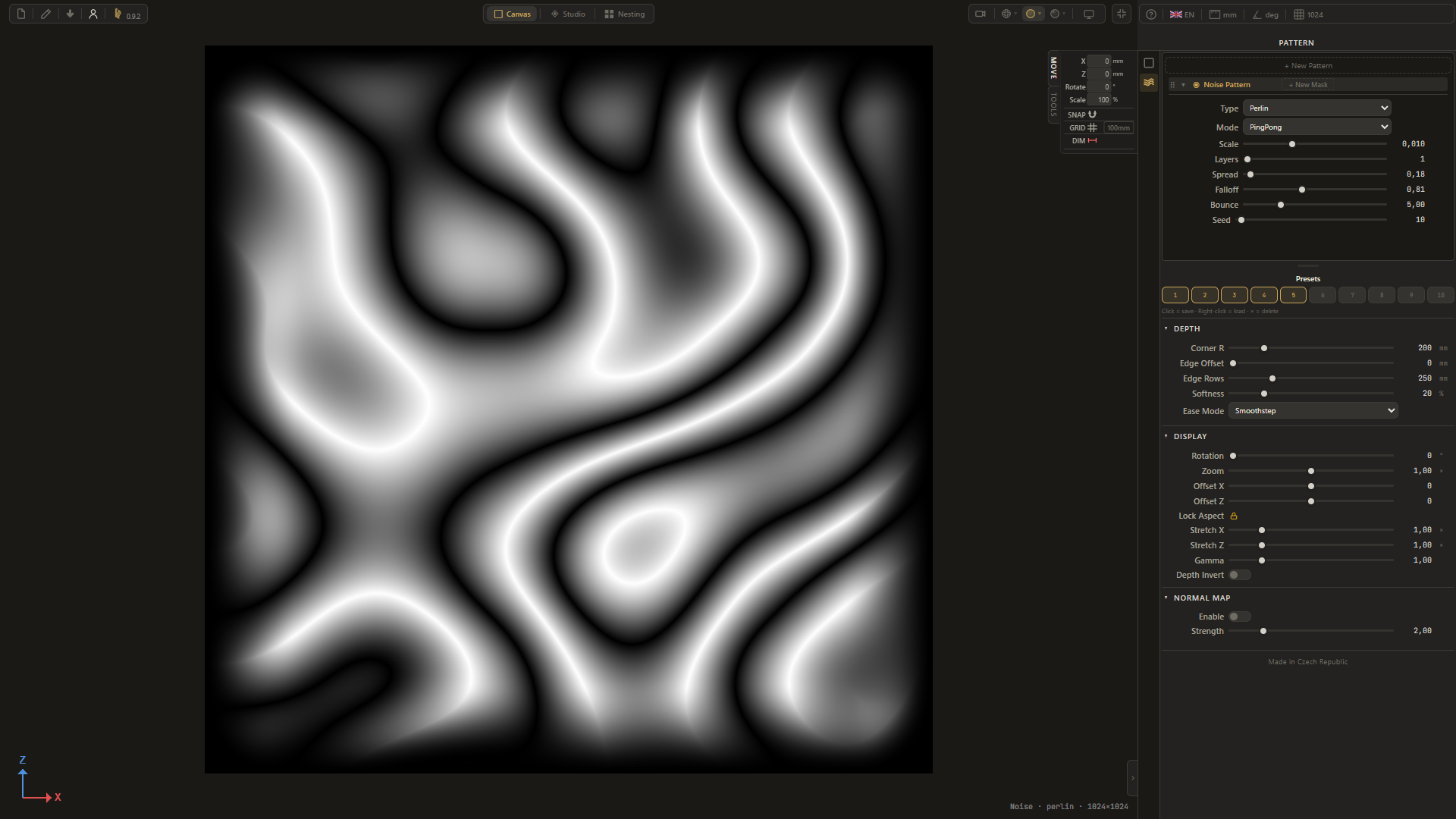Open the Mode dropdown showing PingPong
This screenshot has height=819, width=1456.
1316,127
